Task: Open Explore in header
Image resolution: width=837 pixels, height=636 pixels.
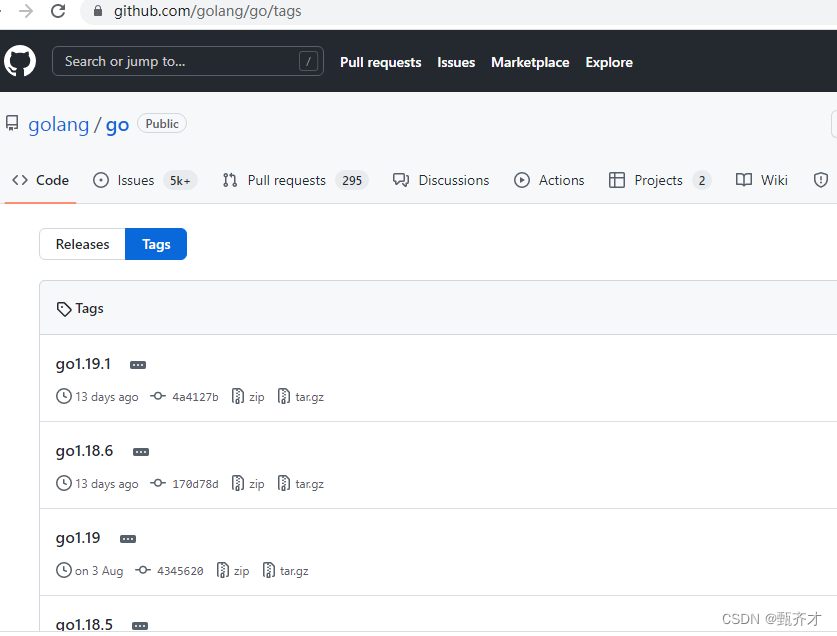Action: point(609,62)
